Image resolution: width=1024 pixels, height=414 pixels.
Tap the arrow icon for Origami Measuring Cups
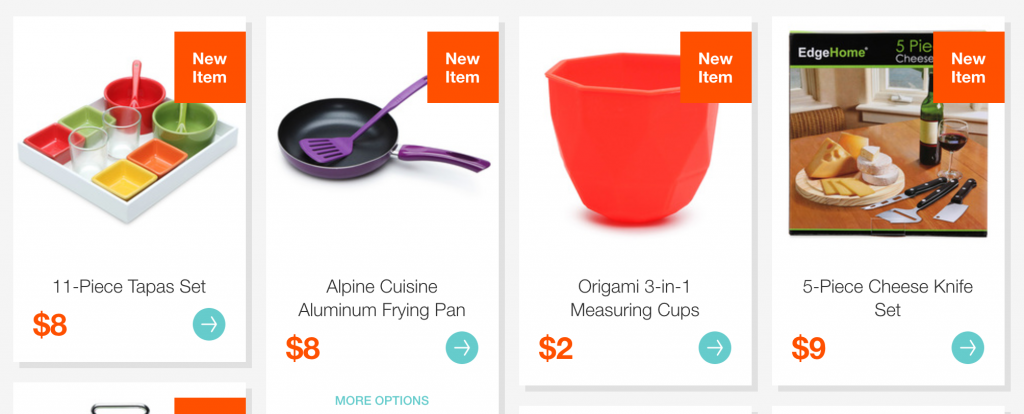click(x=714, y=348)
